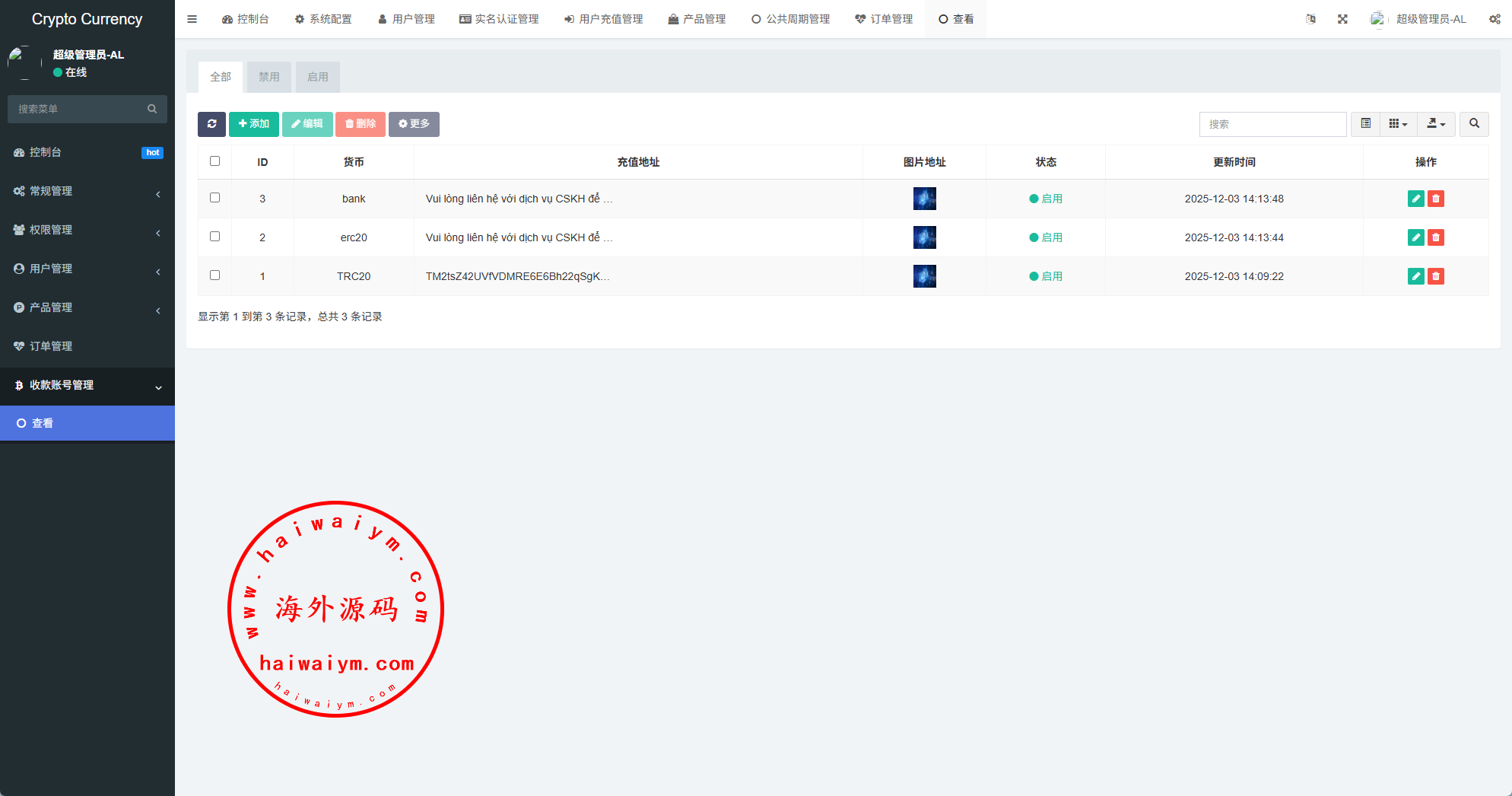1512x796 pixels.
Task: Toggle the table card view icon
Action: tap(1365, 124)
